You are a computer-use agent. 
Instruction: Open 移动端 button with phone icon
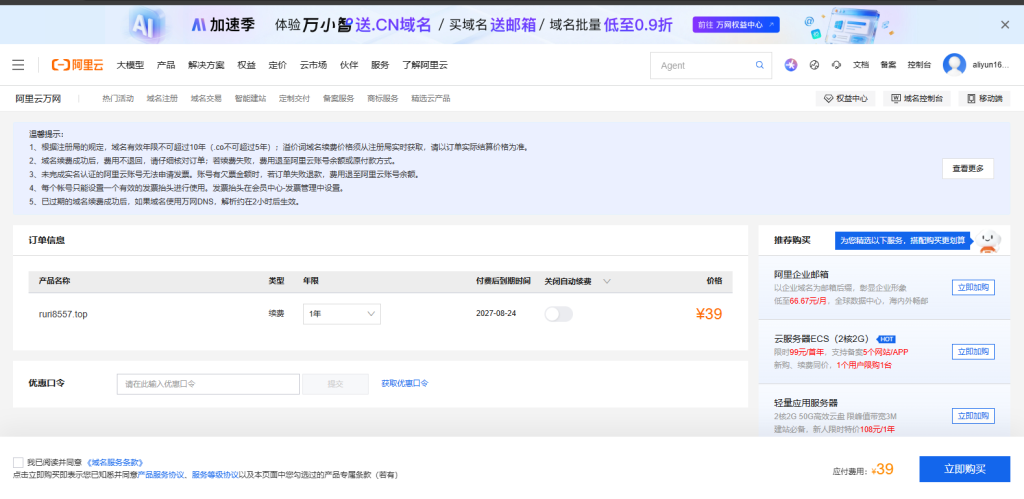pos(984,99)
